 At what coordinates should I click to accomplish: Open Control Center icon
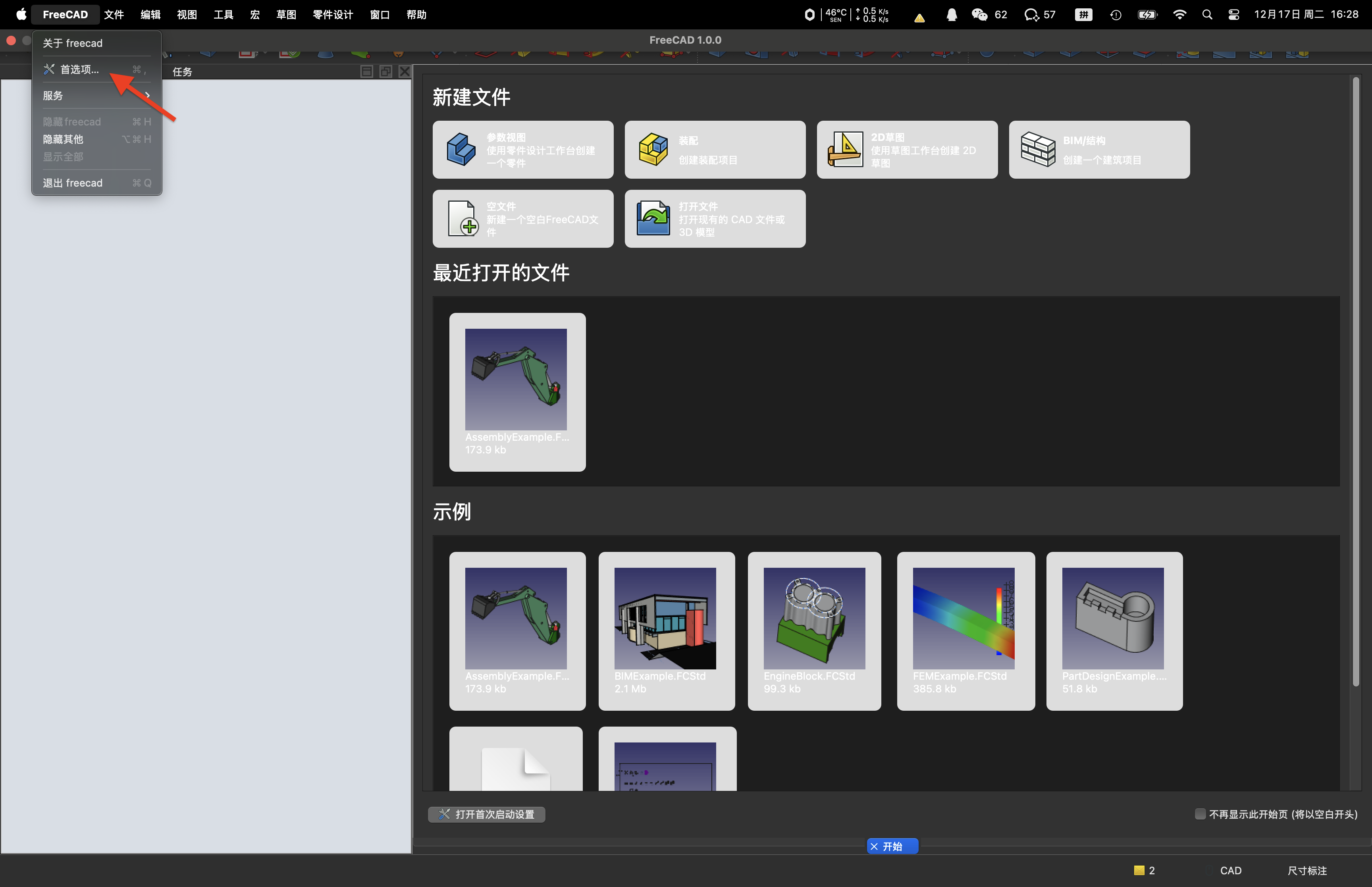pos(1233,14)
